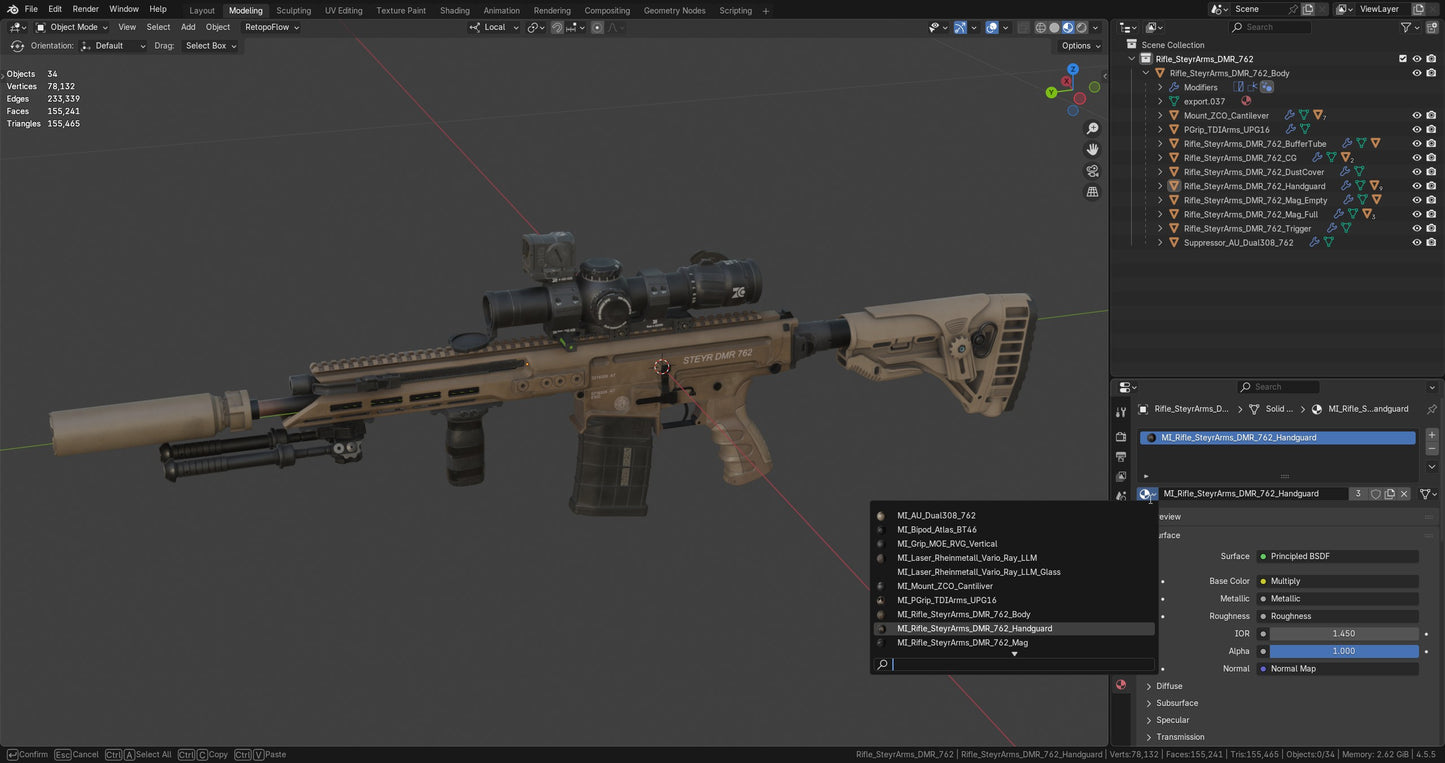Click the Alpha value slider
Viewport: 1445px width, 763px height.
click(1343, 651)
